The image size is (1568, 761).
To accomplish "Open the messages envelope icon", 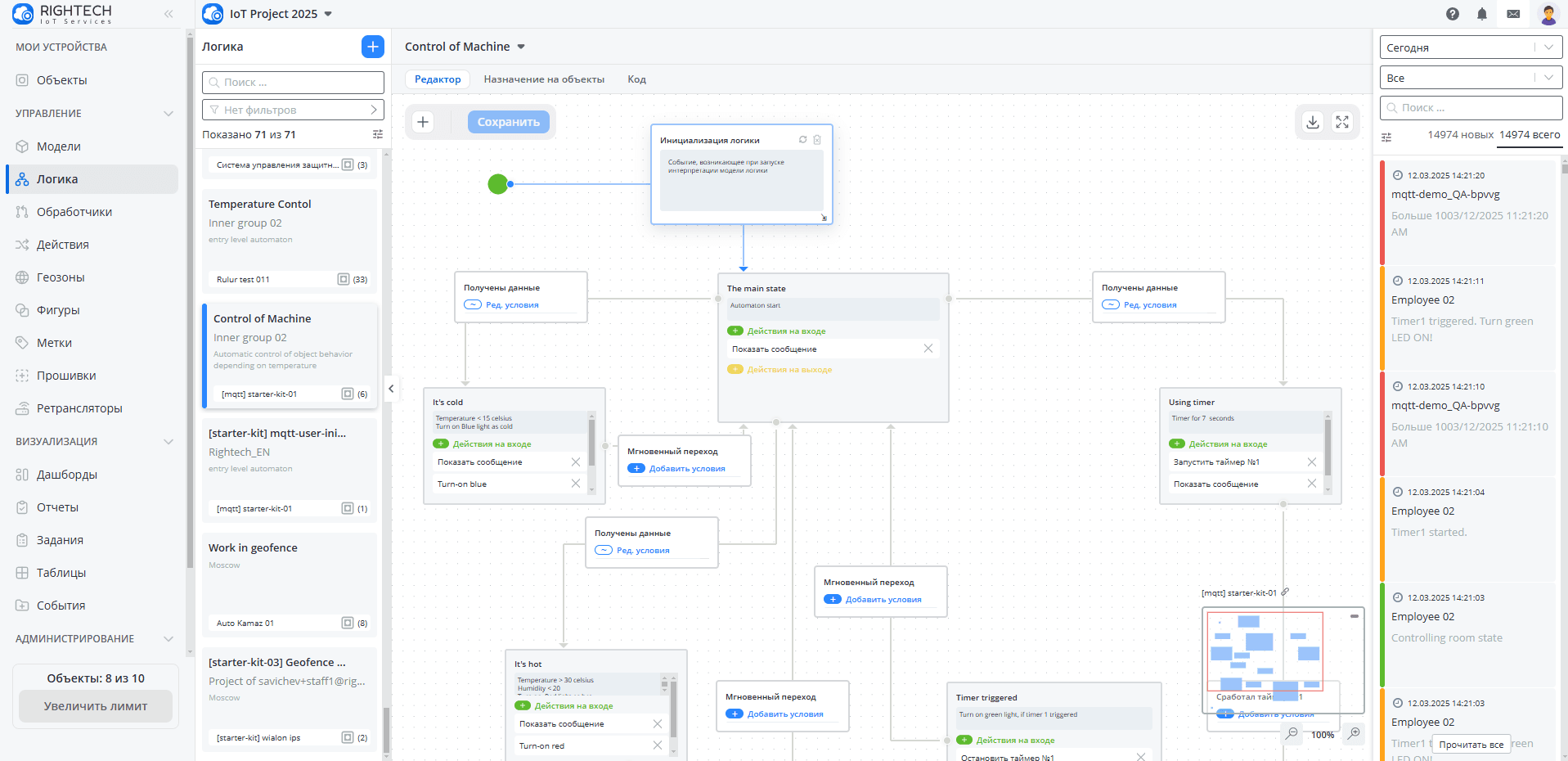I will pos(1513,14).
